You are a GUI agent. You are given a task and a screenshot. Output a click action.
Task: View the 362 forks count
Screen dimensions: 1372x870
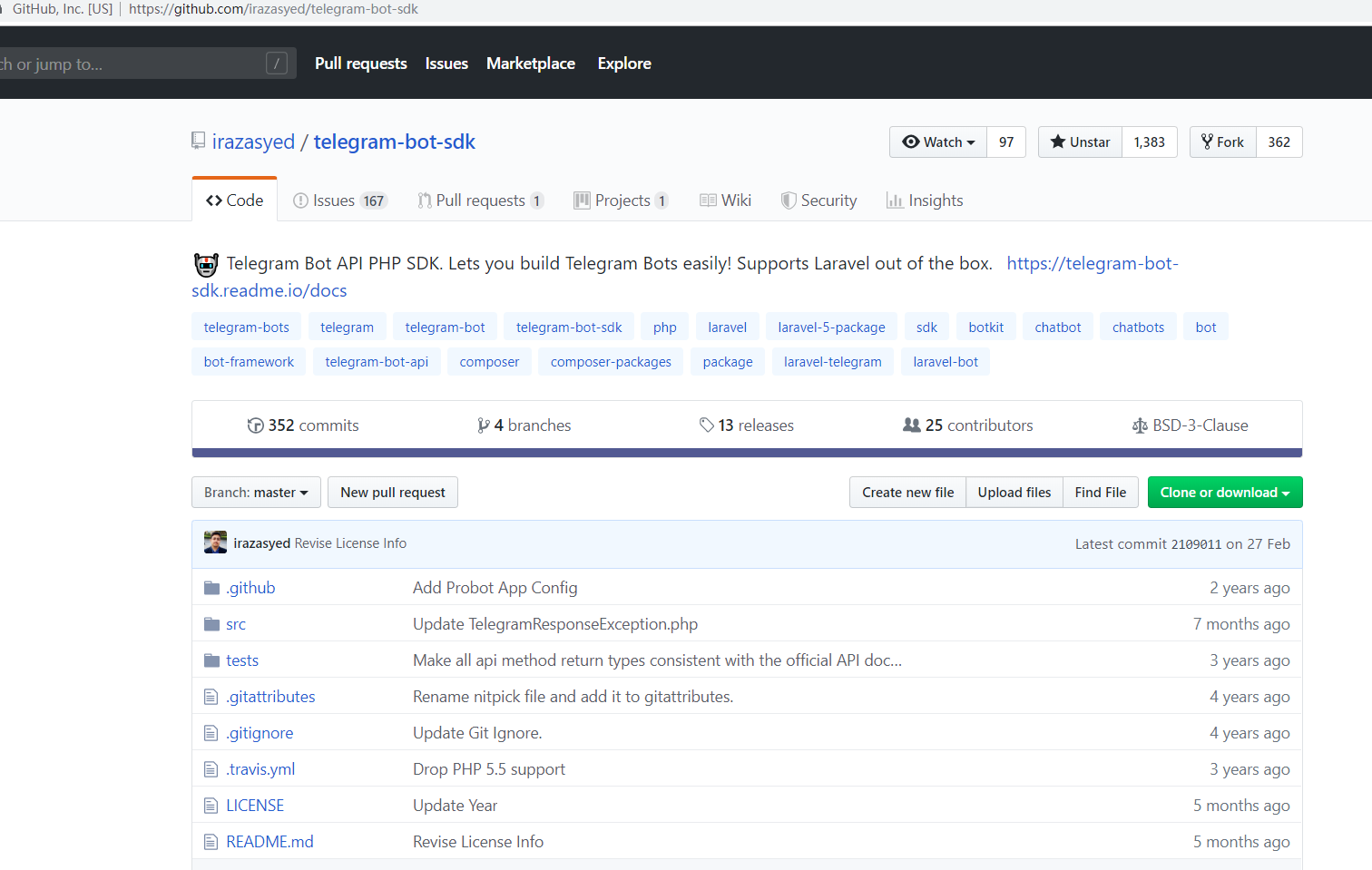(1279, 142)
